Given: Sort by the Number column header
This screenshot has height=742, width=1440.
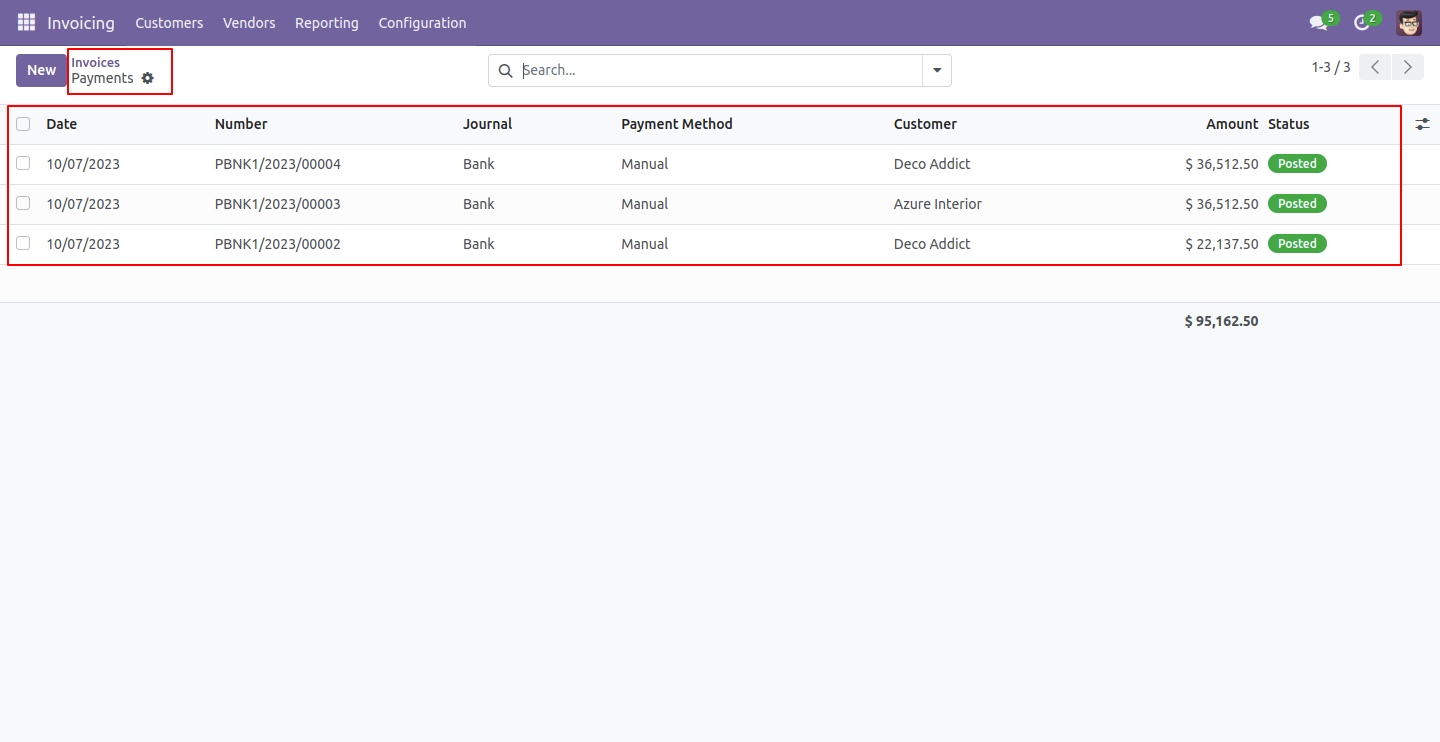Looking at the screenshot, I should point(241,124).
